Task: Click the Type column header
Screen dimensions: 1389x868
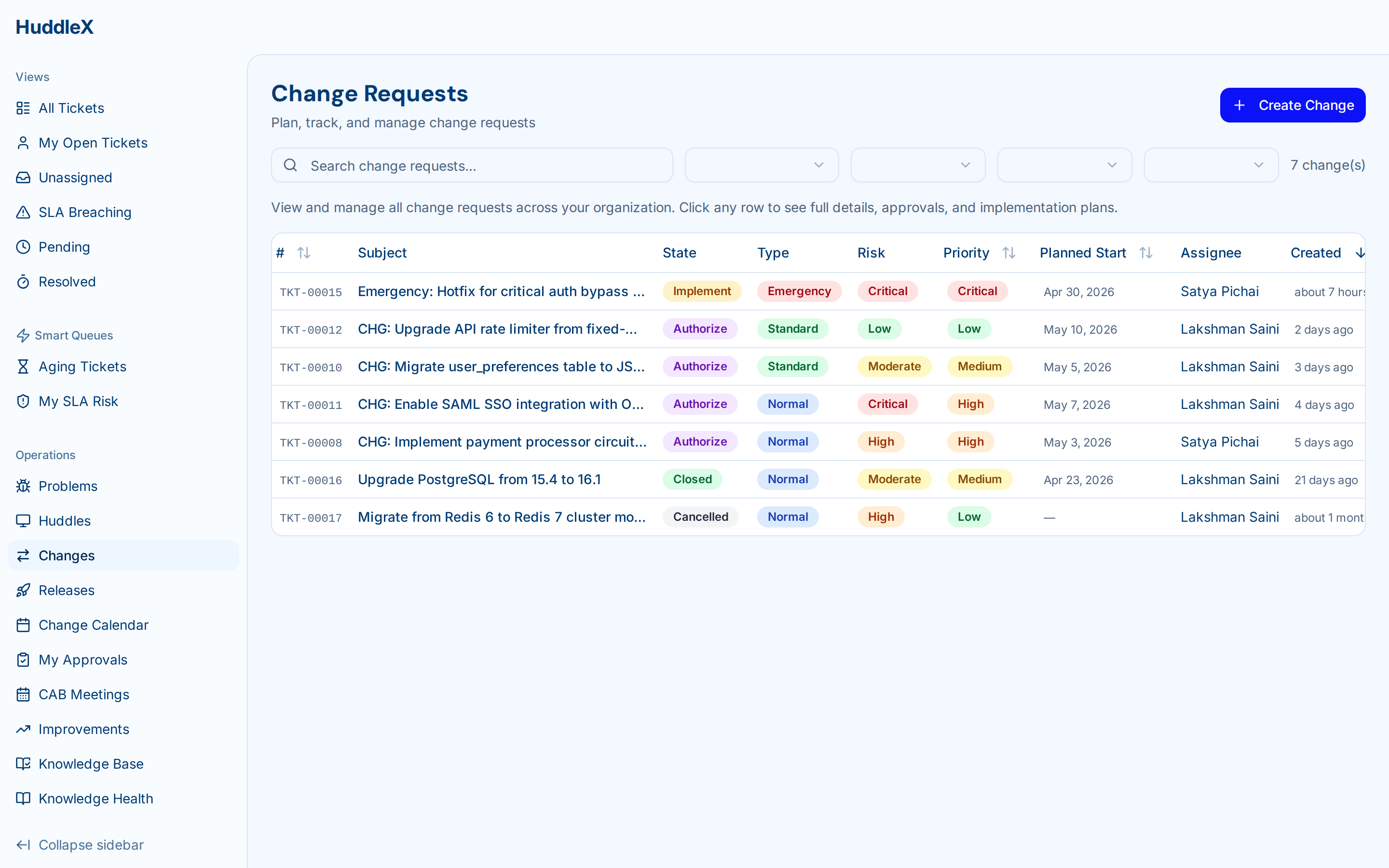Action: pyautogui.click(x=773, y=253)
